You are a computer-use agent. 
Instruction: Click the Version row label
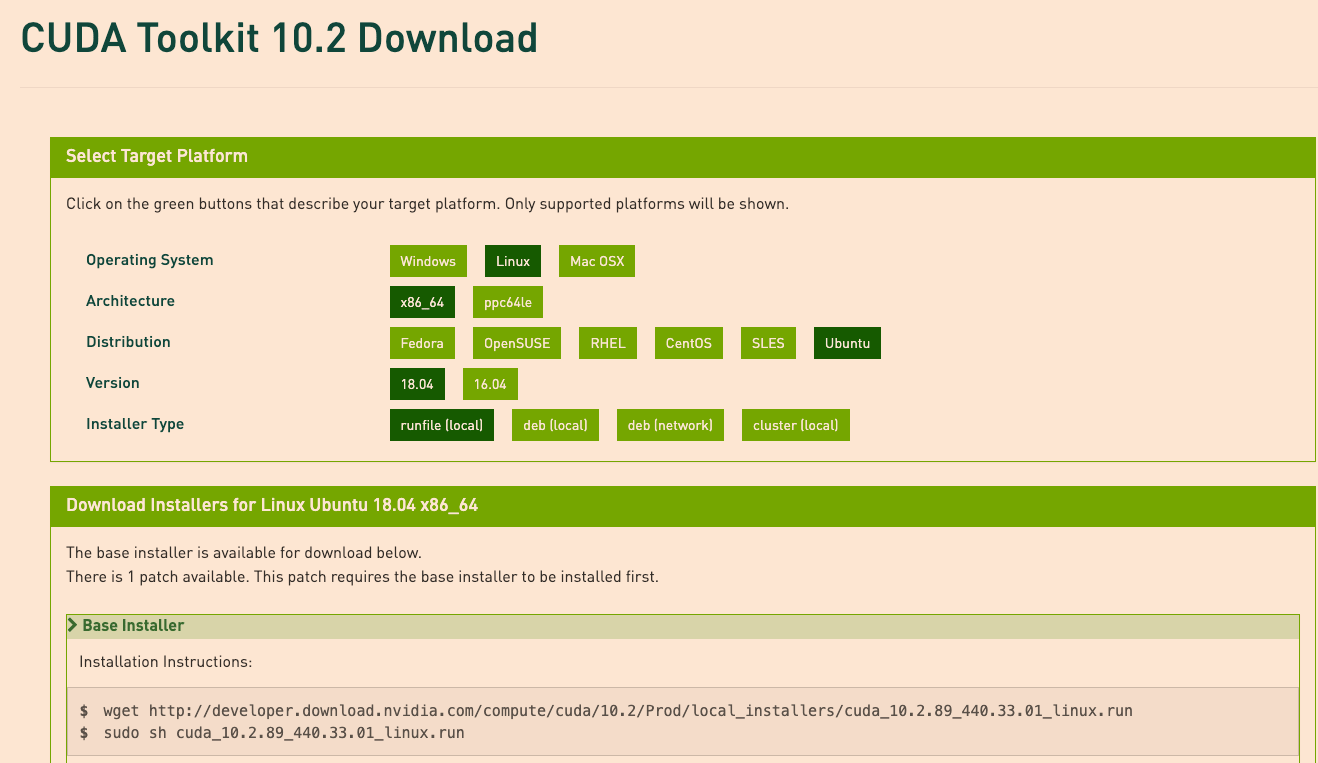tap(113, 383)
